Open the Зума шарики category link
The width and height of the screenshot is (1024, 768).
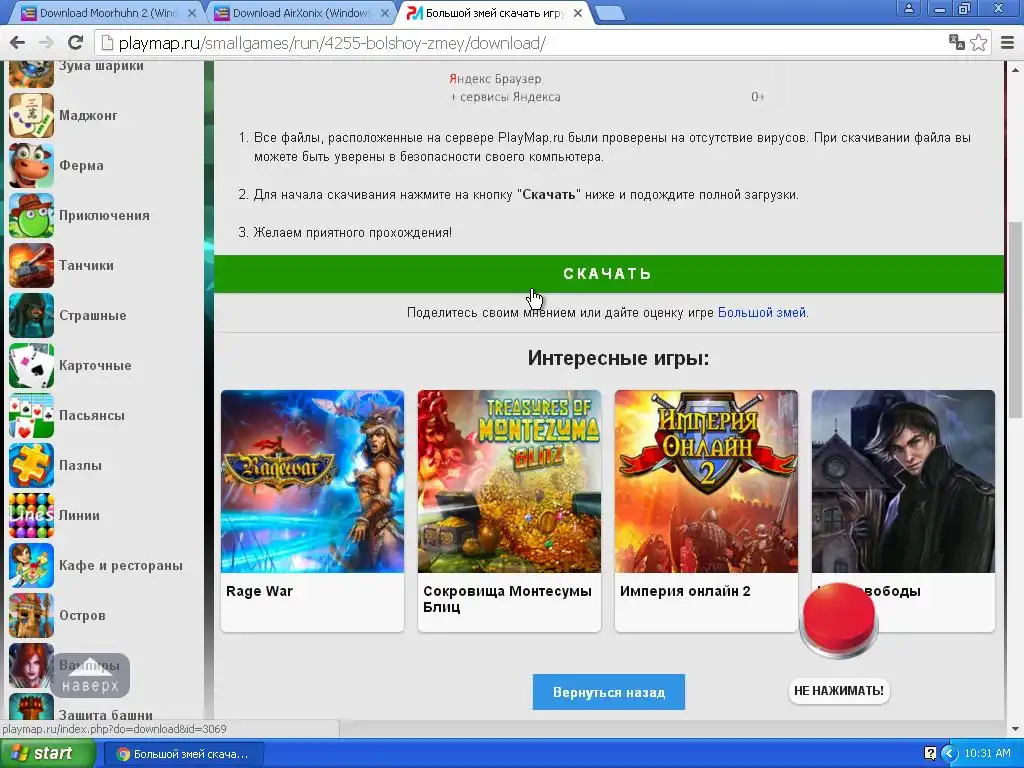[x=101, y=66]
